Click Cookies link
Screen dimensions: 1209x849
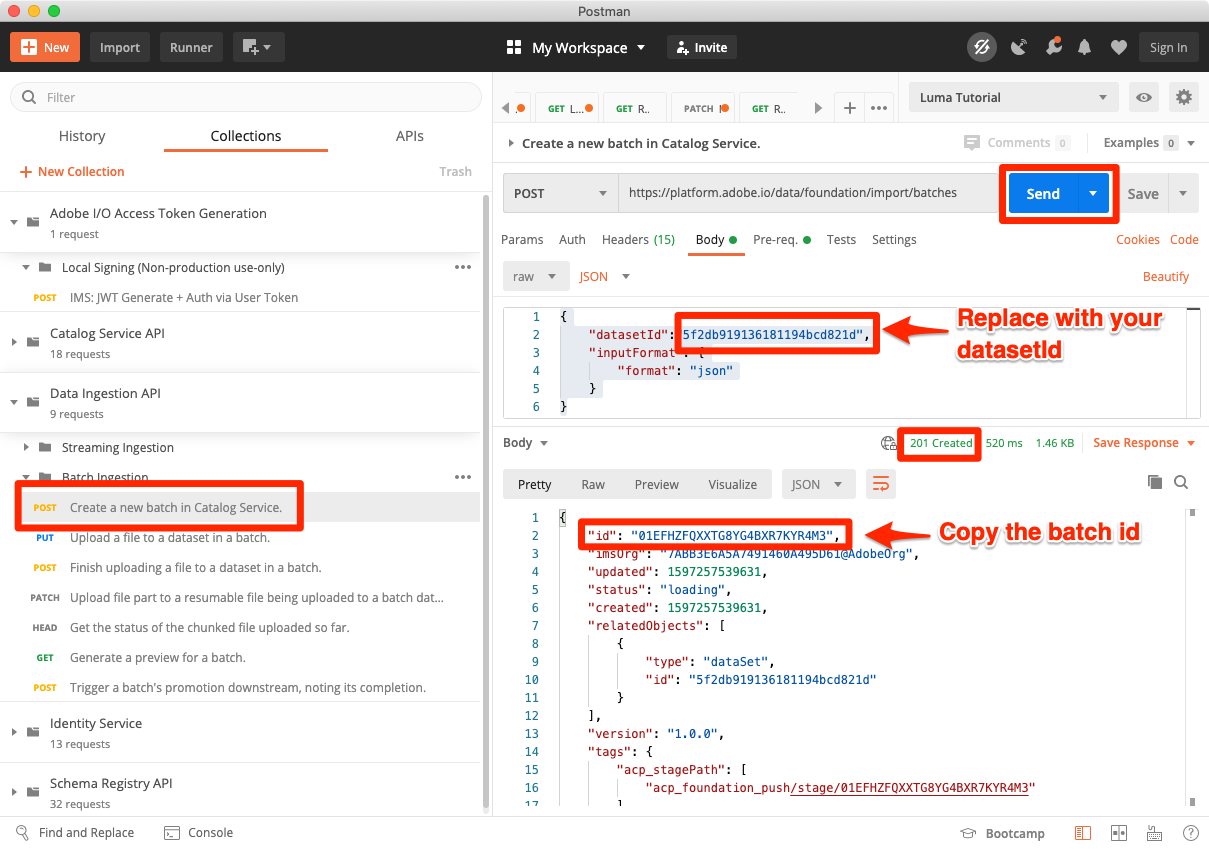coord(1138,240)
